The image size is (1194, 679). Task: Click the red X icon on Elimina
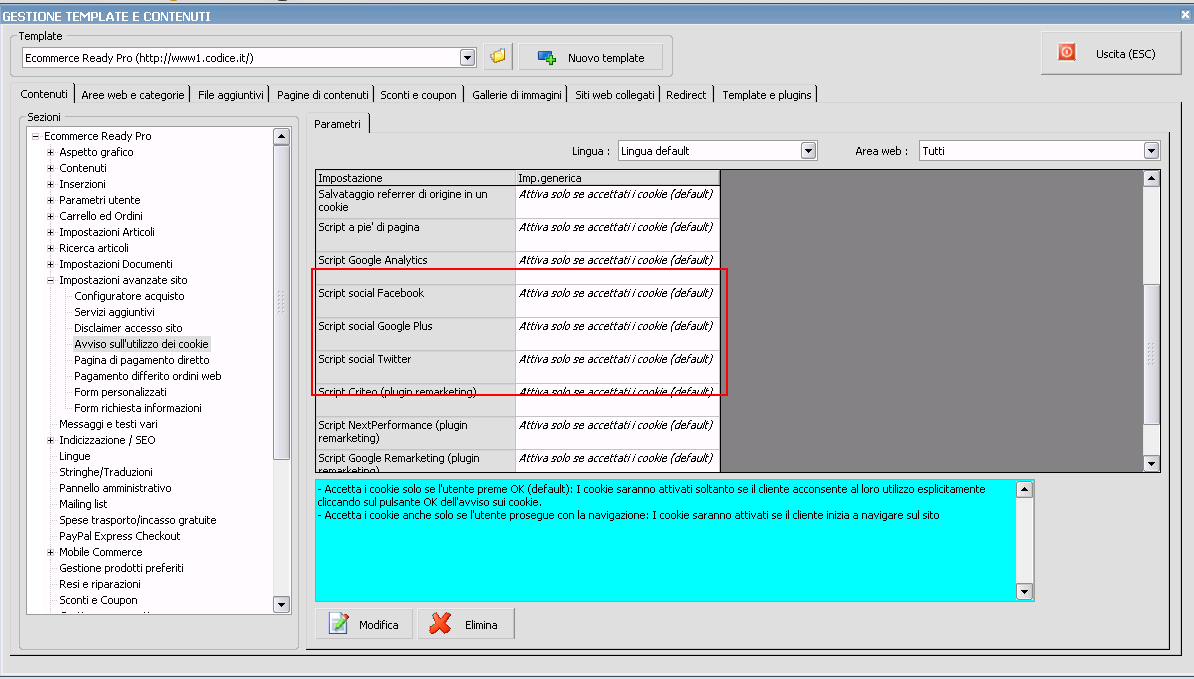point(440,623)
